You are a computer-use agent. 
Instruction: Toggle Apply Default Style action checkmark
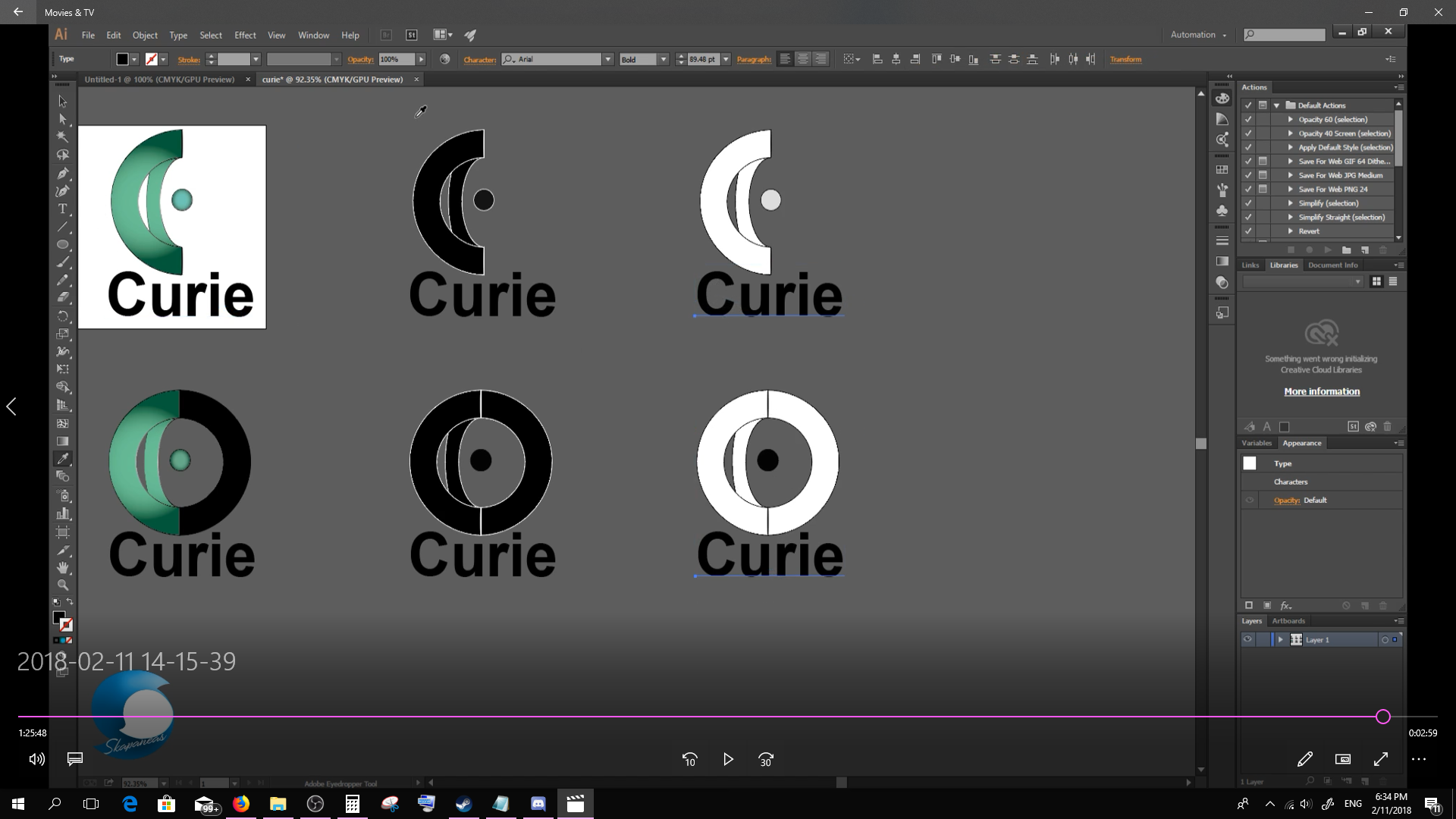coord(1248,147)
